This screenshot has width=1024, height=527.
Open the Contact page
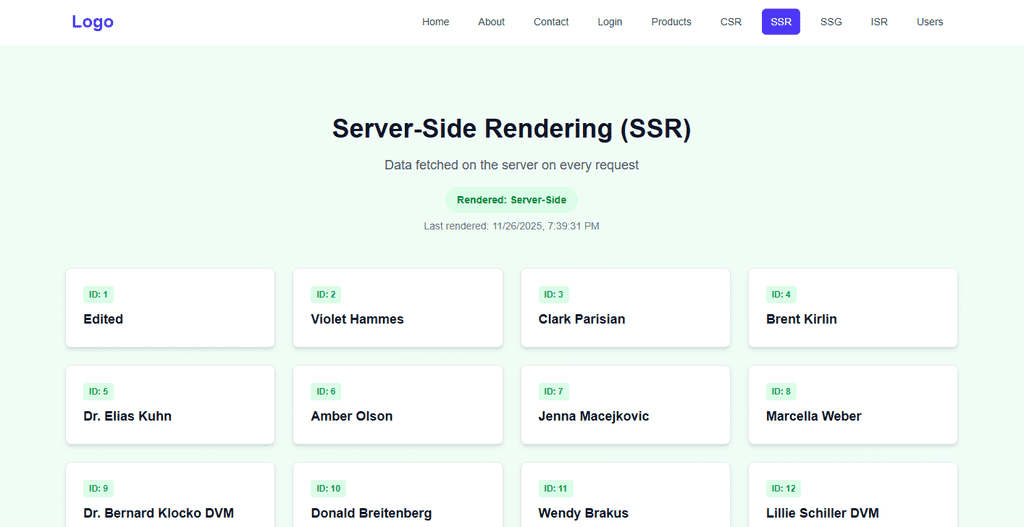(551, 22)
